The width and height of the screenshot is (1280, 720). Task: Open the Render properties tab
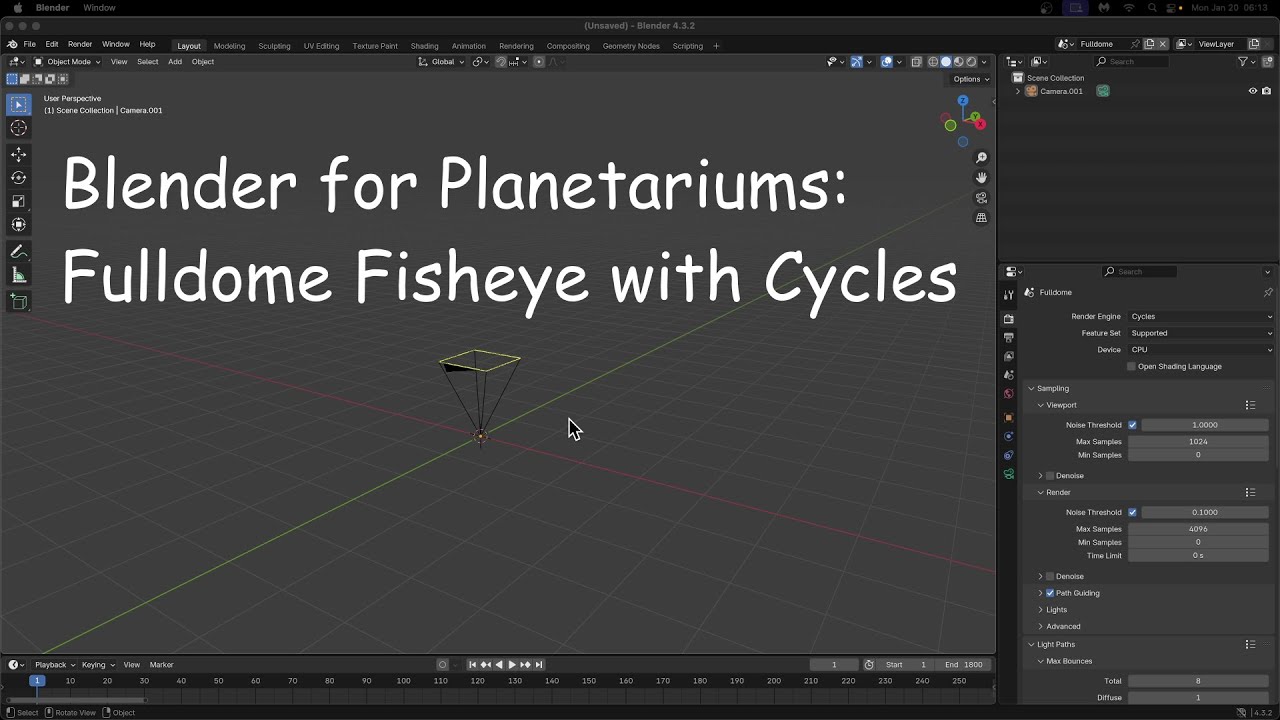pos(1009,319)
